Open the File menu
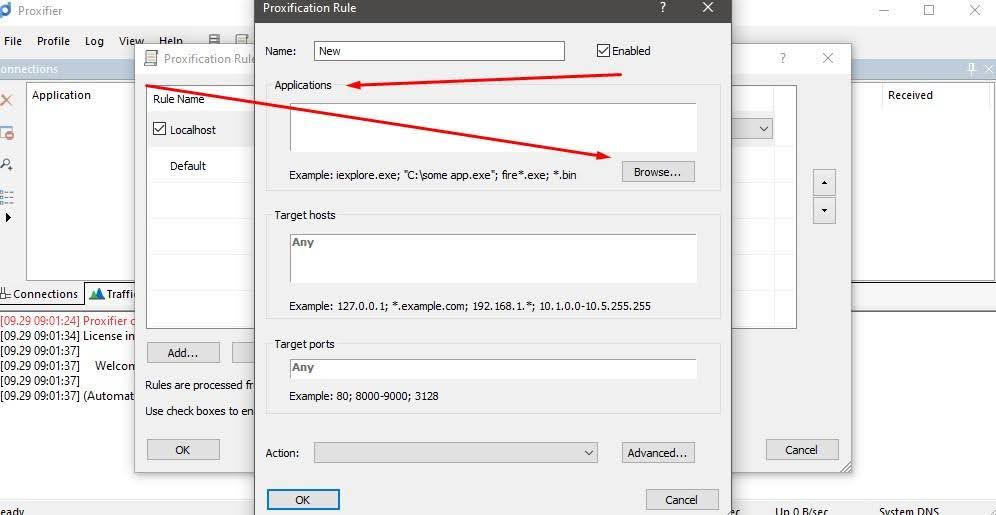Image resolution: width=996 pixels, height=515 pixels. coord(13,41)
